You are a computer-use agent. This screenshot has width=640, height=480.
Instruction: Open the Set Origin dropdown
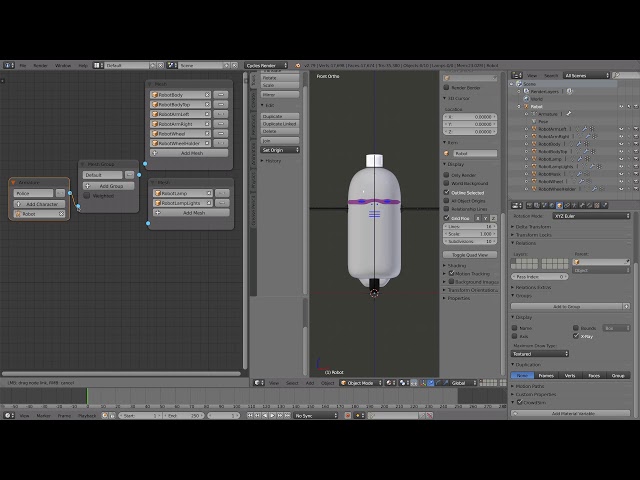pos(280,150)
